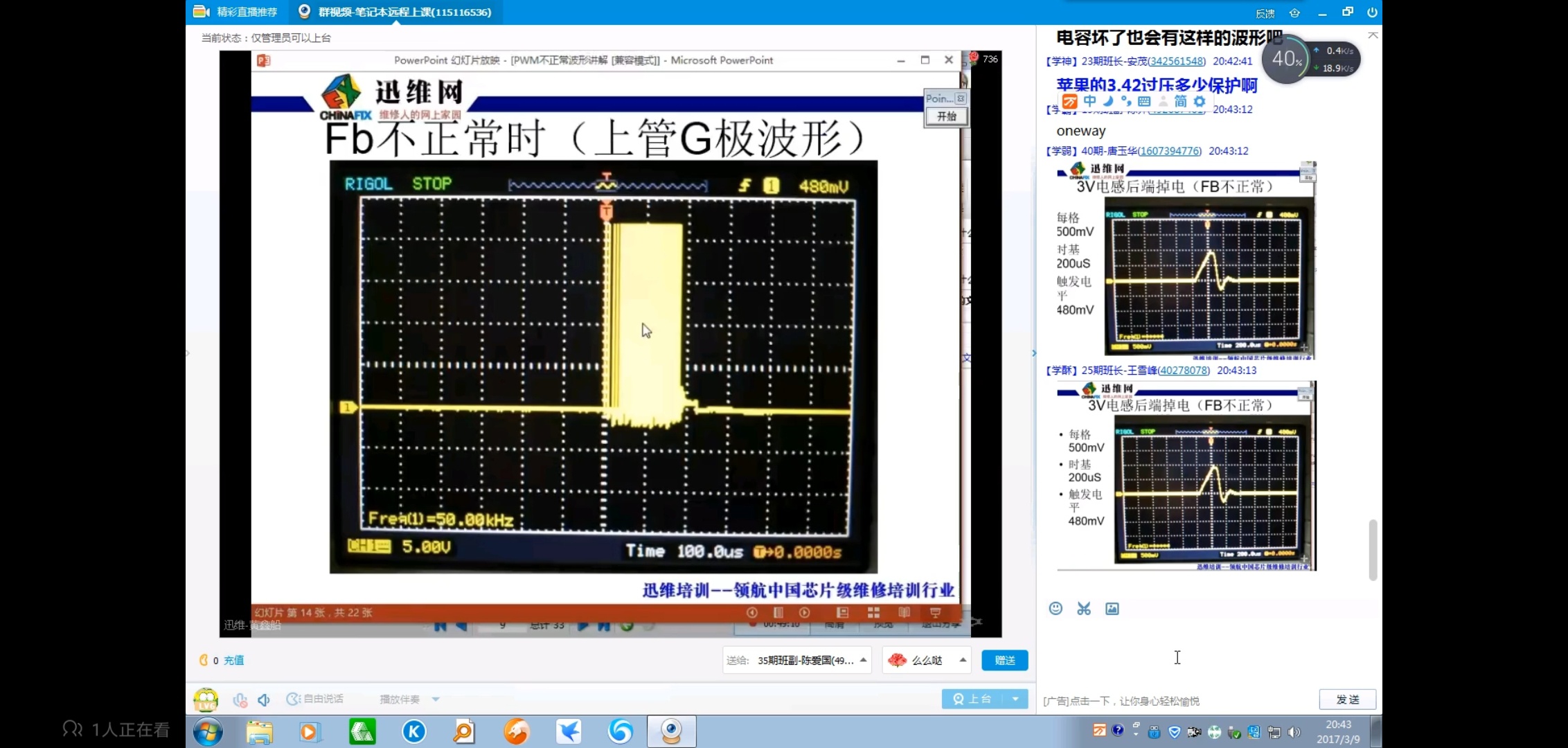Click the 充值 recharge link
Viewport: 1568px width, 748px height.
pos(233,661)
